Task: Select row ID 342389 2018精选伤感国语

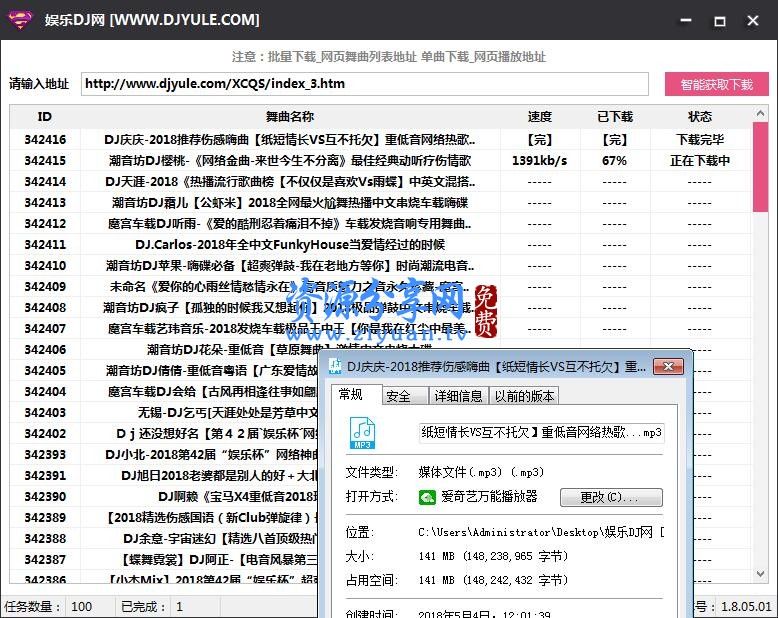Action: tap(164, 518)
